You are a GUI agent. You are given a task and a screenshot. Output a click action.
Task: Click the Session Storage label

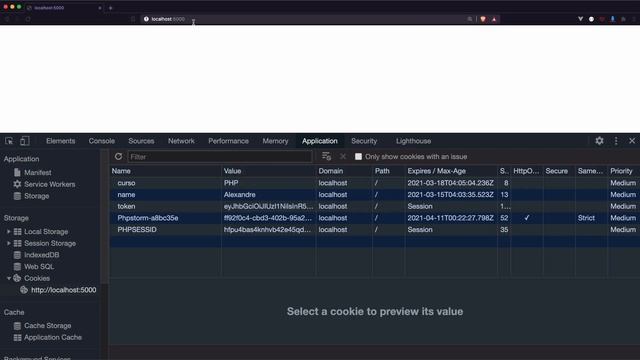(x=50, y=244)
